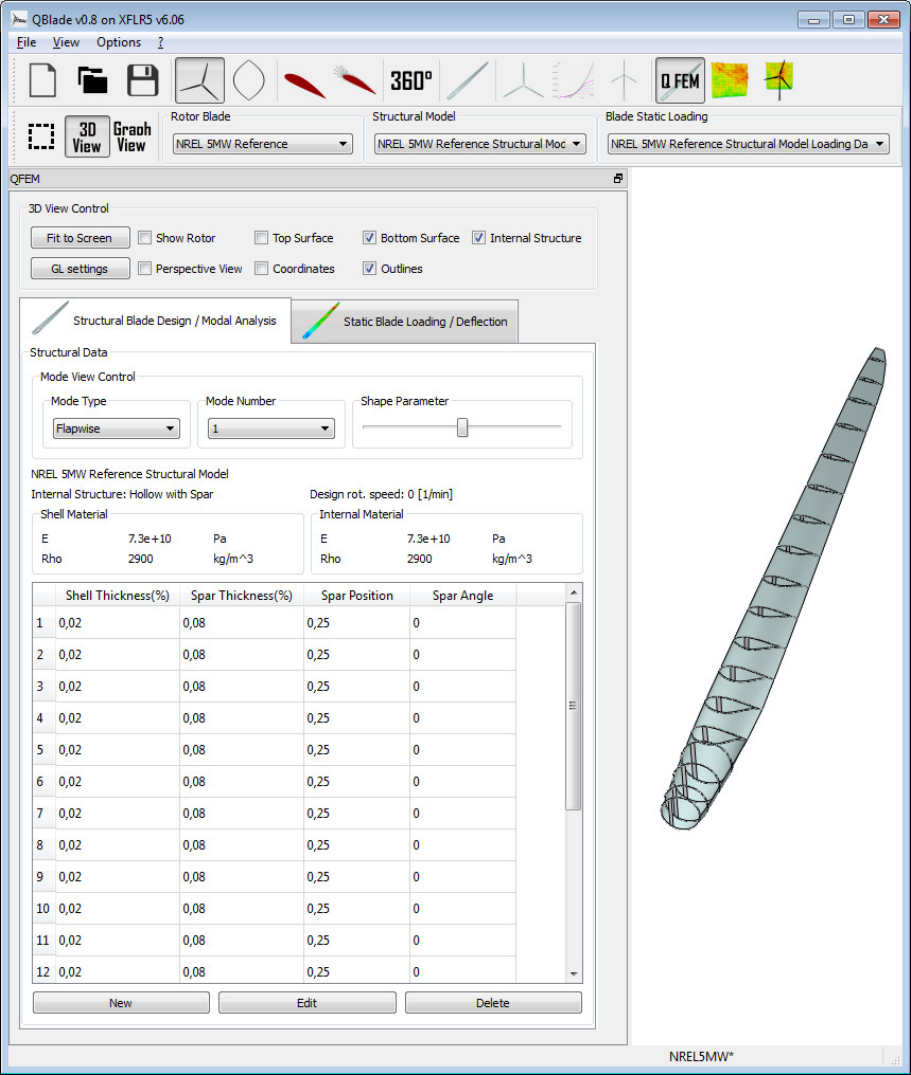This screenshot has height=1075, width=911.
Task: Click the table vertical scrollbar thumb
Action: click(573, 706)
